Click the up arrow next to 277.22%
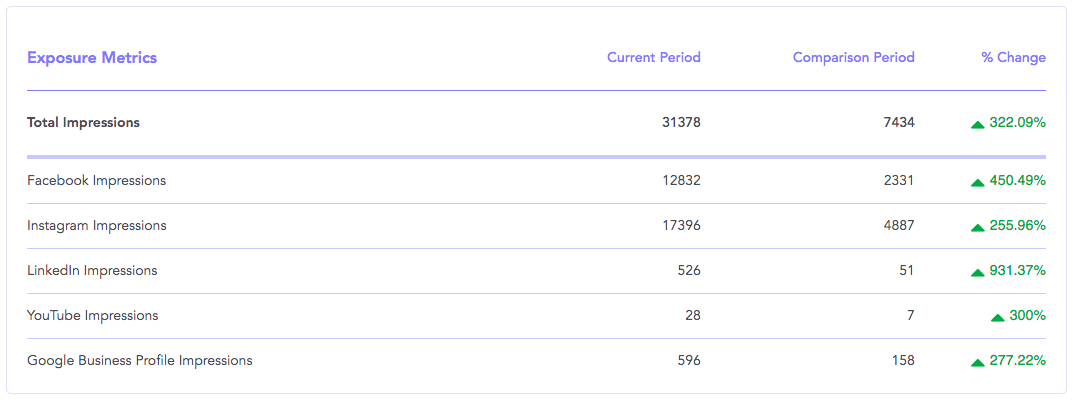Screen dimensions: 1073x400 click(x=977, y=362)
